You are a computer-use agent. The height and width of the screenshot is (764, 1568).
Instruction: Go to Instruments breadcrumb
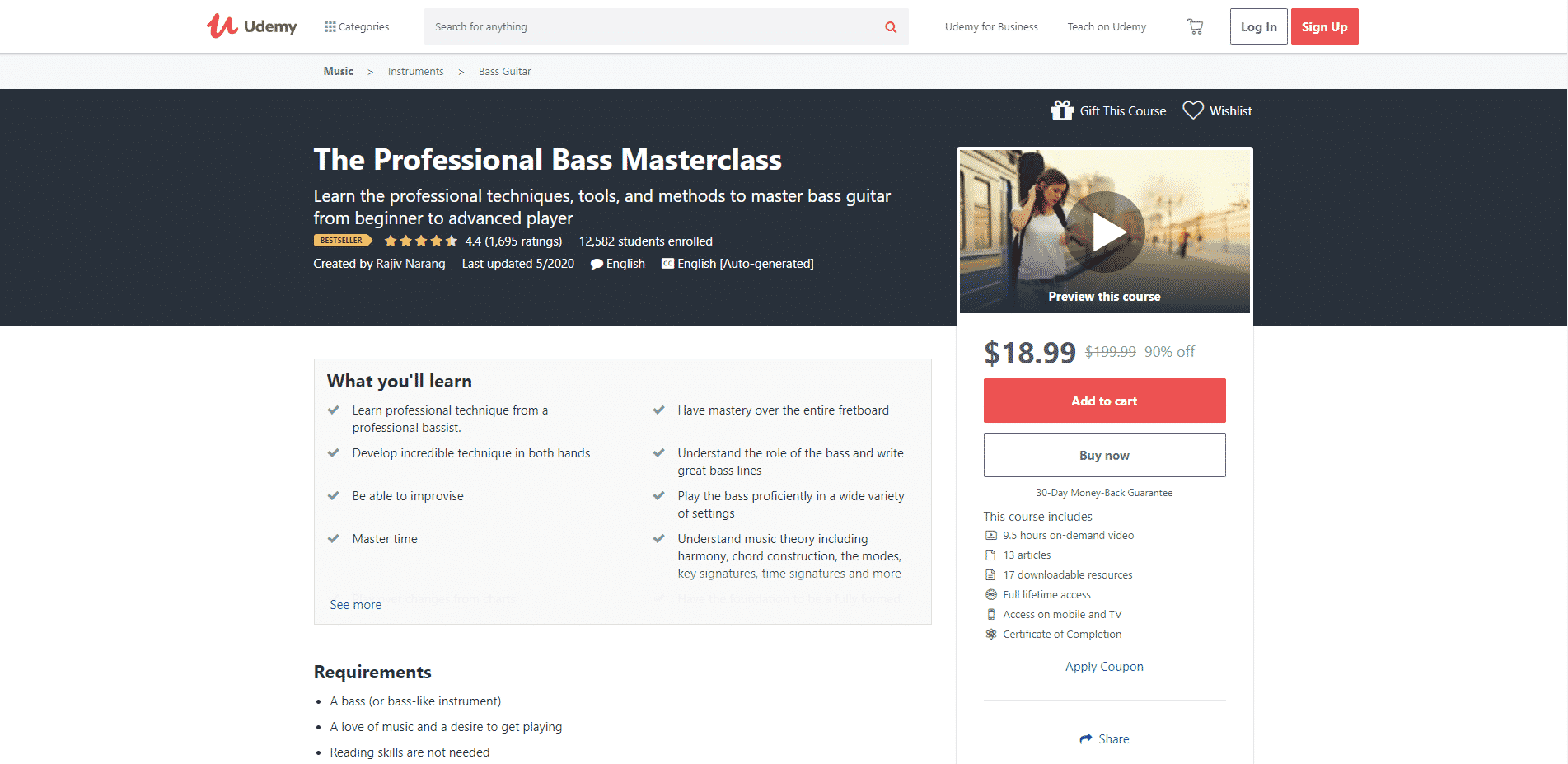click(415, 72)
